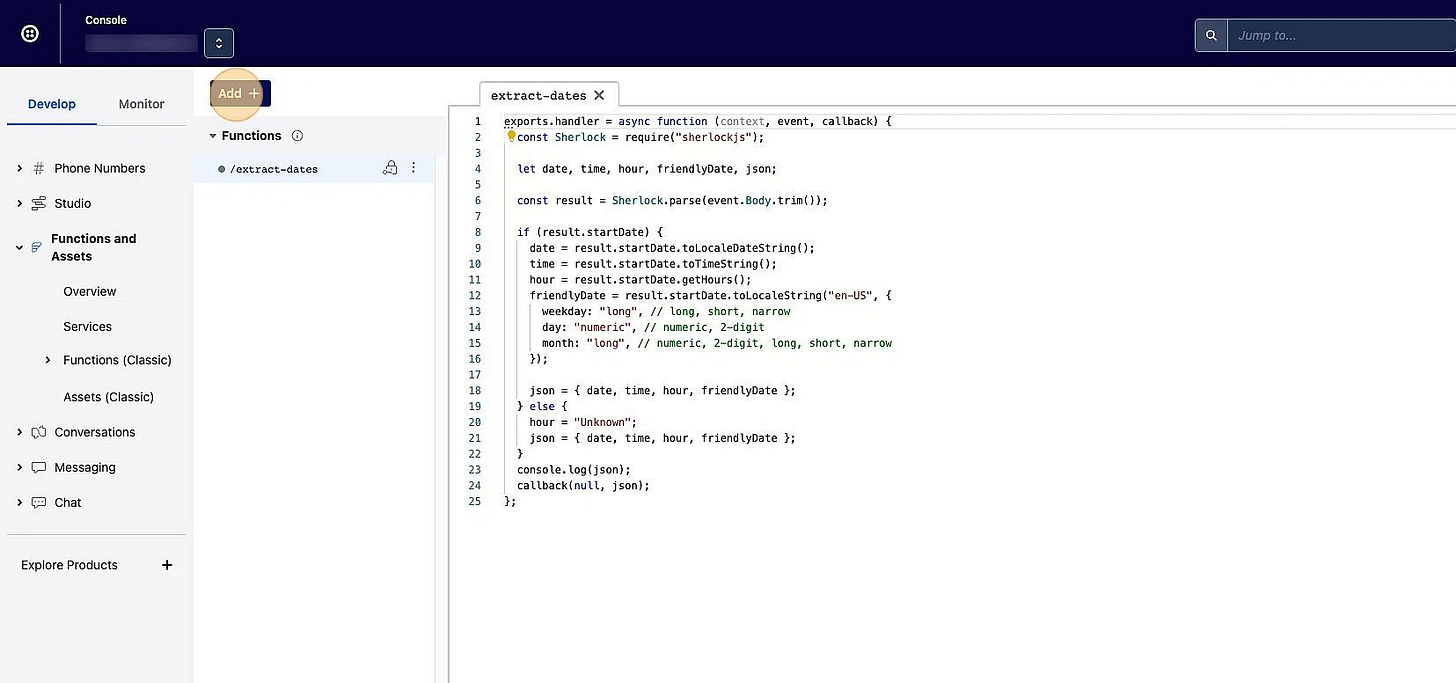Expand Functions (Classic) chevron
The height and width of the screenshot is (683, 1456).
[48, 360]
